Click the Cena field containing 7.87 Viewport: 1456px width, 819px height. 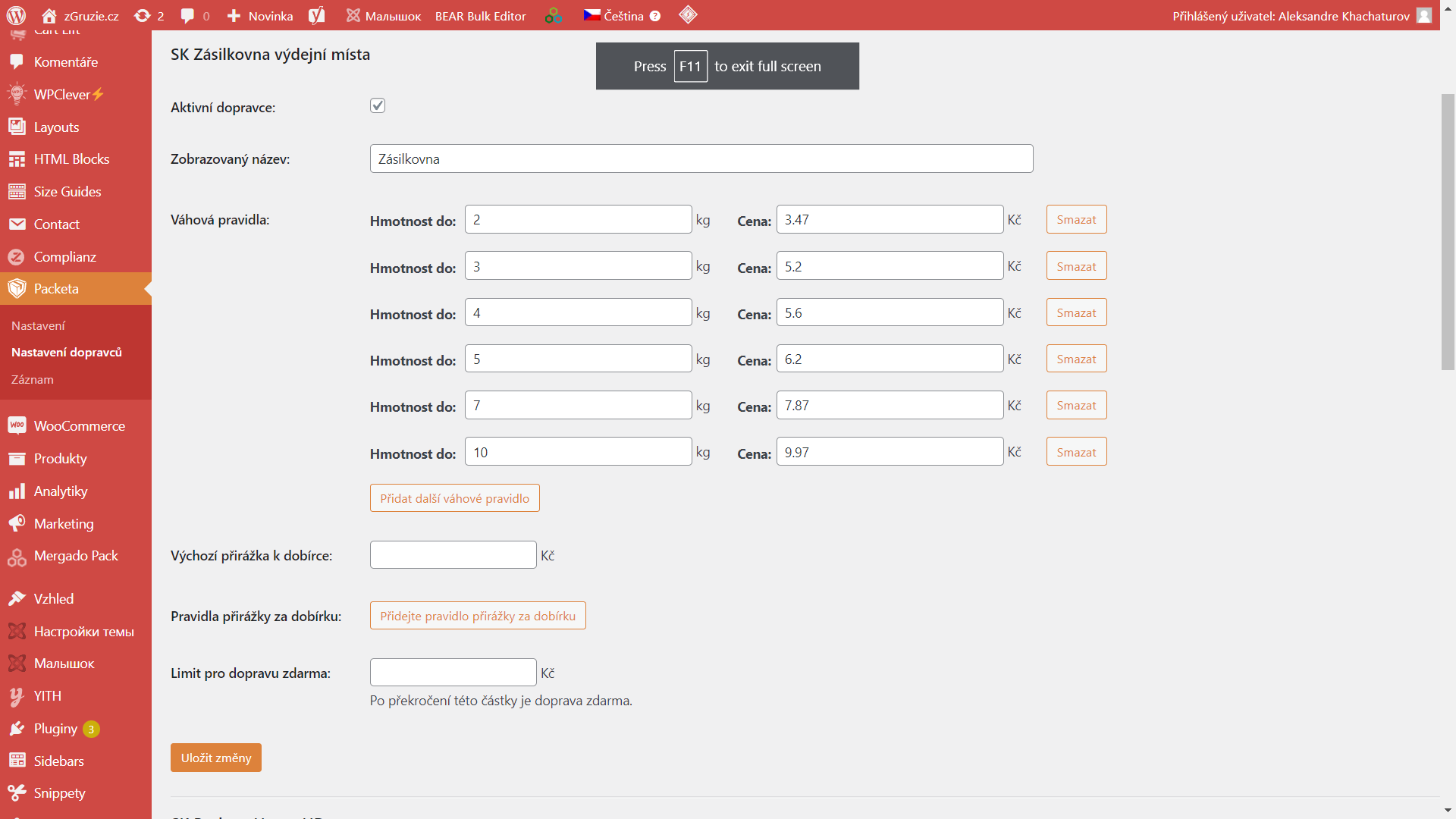(890, 405)
